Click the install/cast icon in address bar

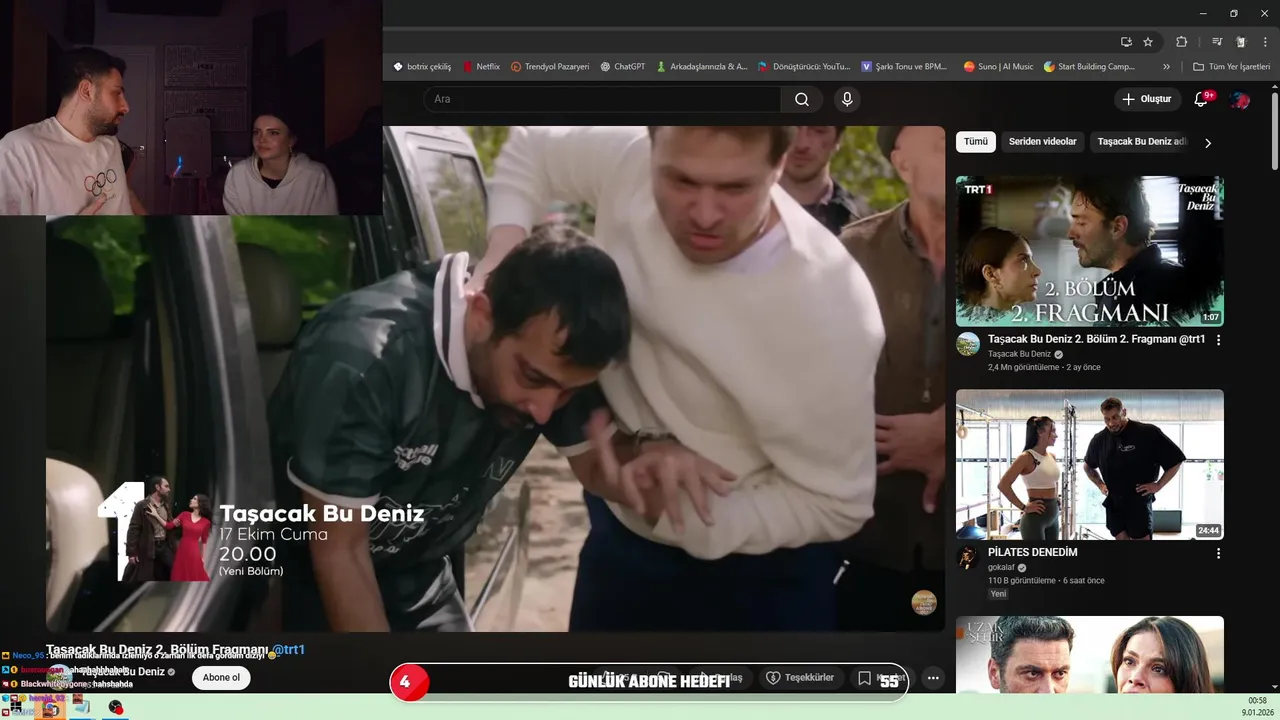click(1126, 42)
